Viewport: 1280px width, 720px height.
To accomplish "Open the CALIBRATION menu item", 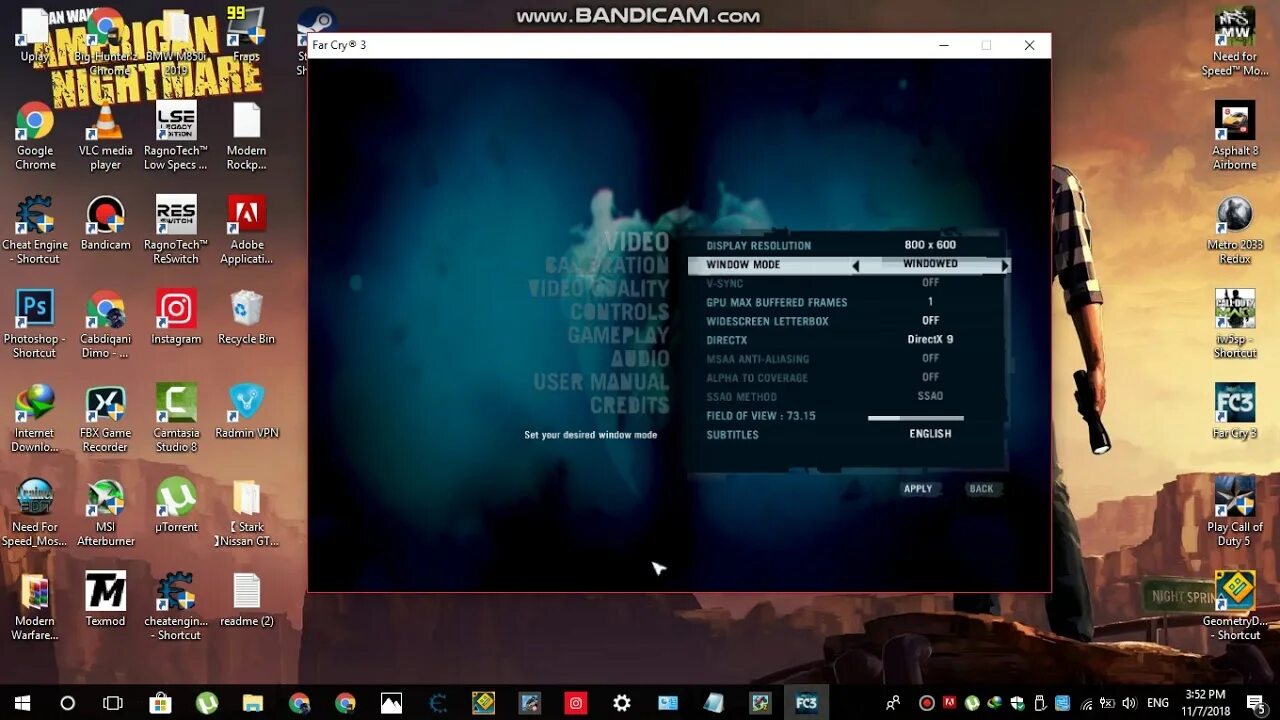I will coord(607,265).
